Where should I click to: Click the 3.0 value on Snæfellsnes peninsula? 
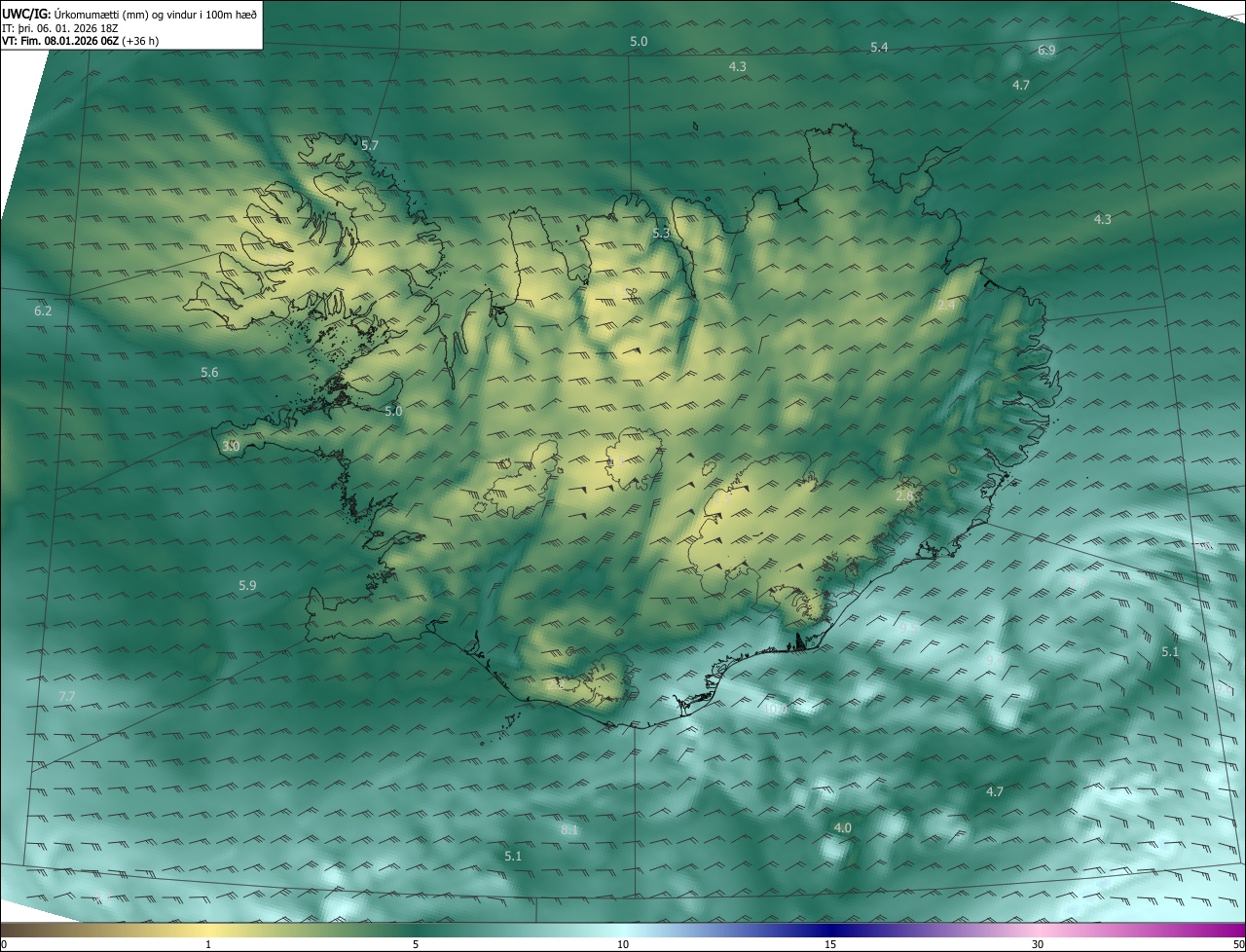tap(231, 446)
